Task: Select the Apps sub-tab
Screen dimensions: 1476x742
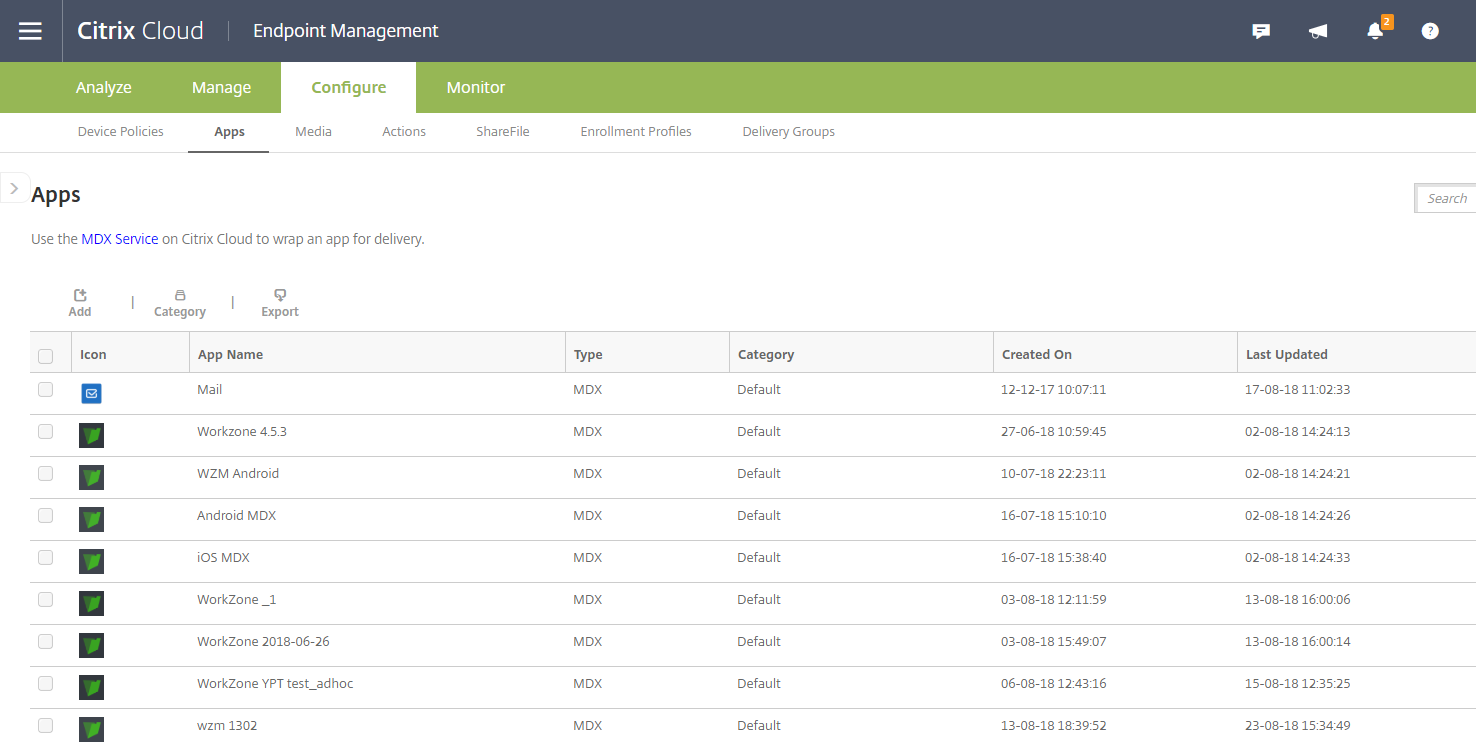Action: click(x=229, y=131)
